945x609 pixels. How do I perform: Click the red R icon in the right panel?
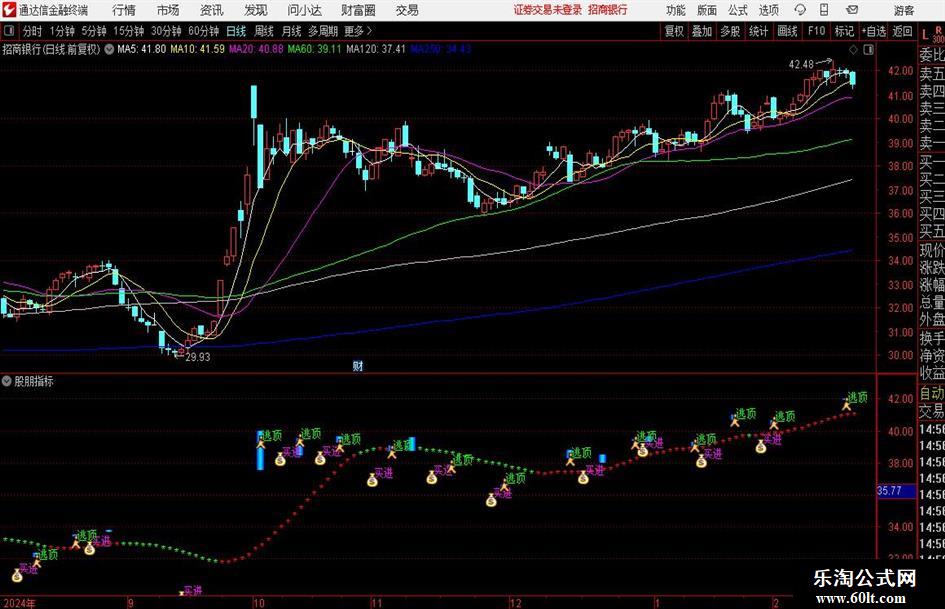tap(938, 30)
